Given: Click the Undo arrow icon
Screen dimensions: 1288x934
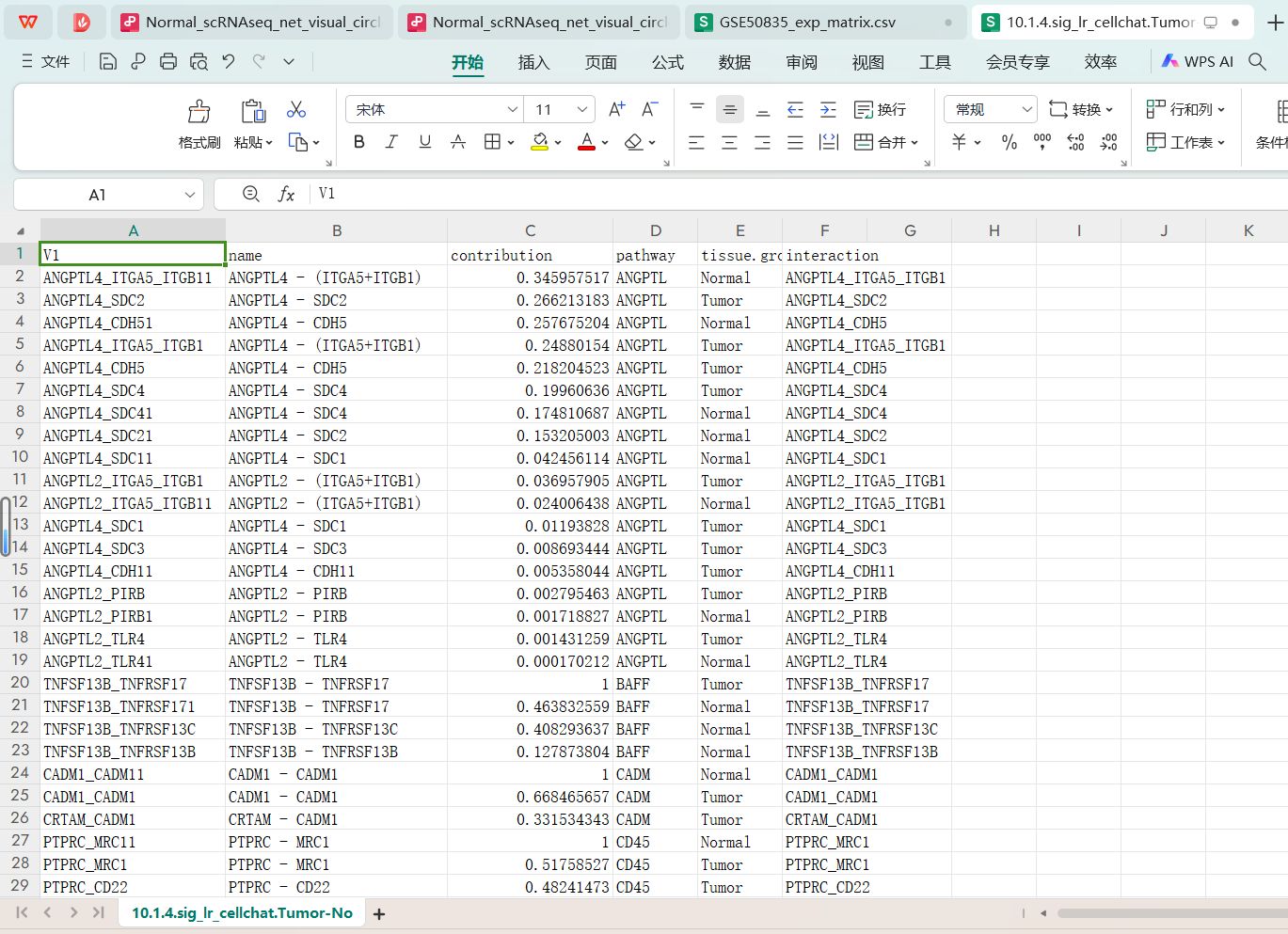Looking at the screenshot, I should pos(229,62).
